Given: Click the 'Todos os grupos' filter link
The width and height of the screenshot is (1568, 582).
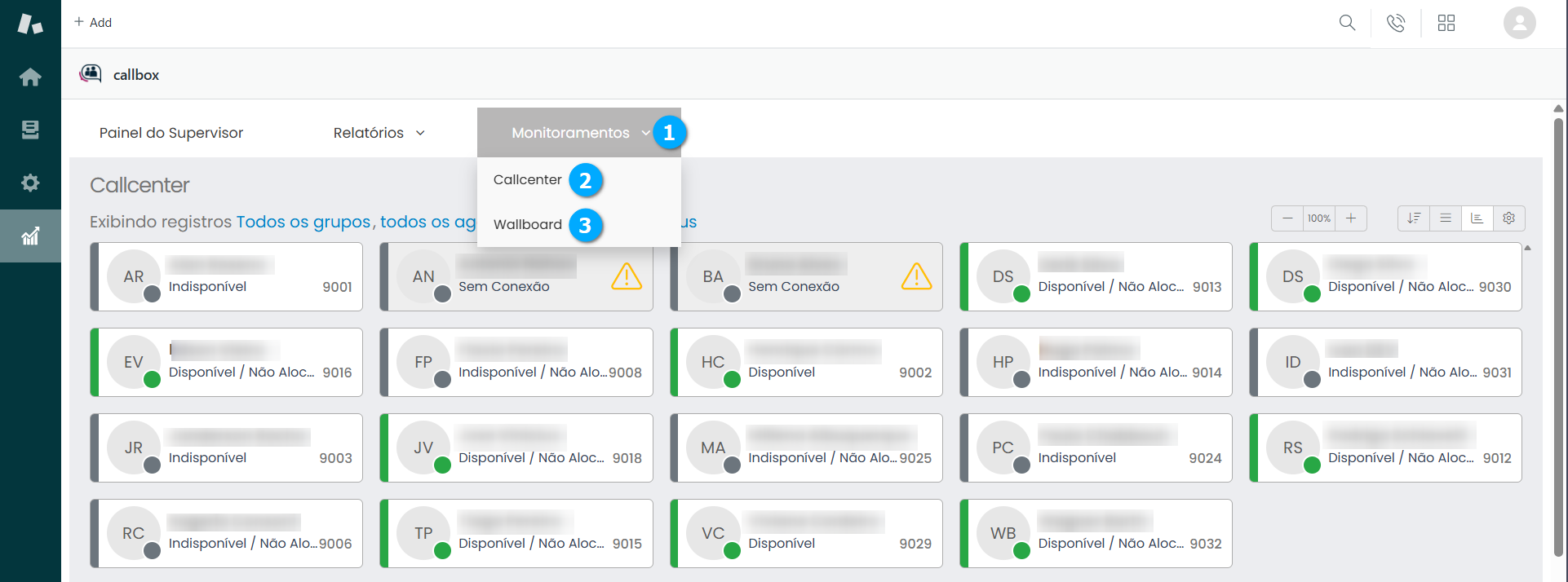Looking at the screenshot, I should pyautogui.click(x=303, y=222).
